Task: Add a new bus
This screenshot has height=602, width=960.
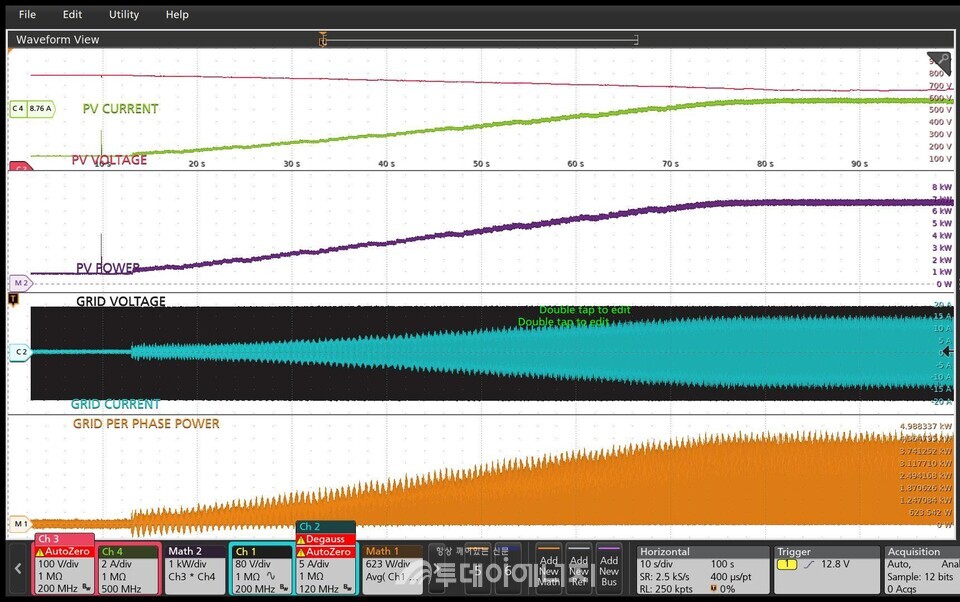Action: coord(608,570)
